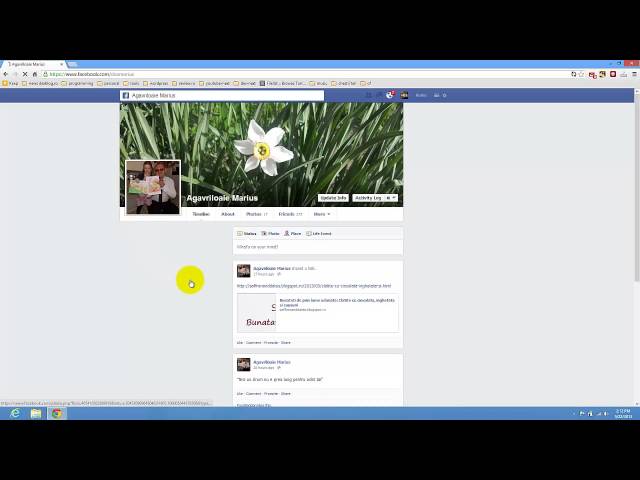
Task: Switch to the Timeline tab
Action: [201, 214]
